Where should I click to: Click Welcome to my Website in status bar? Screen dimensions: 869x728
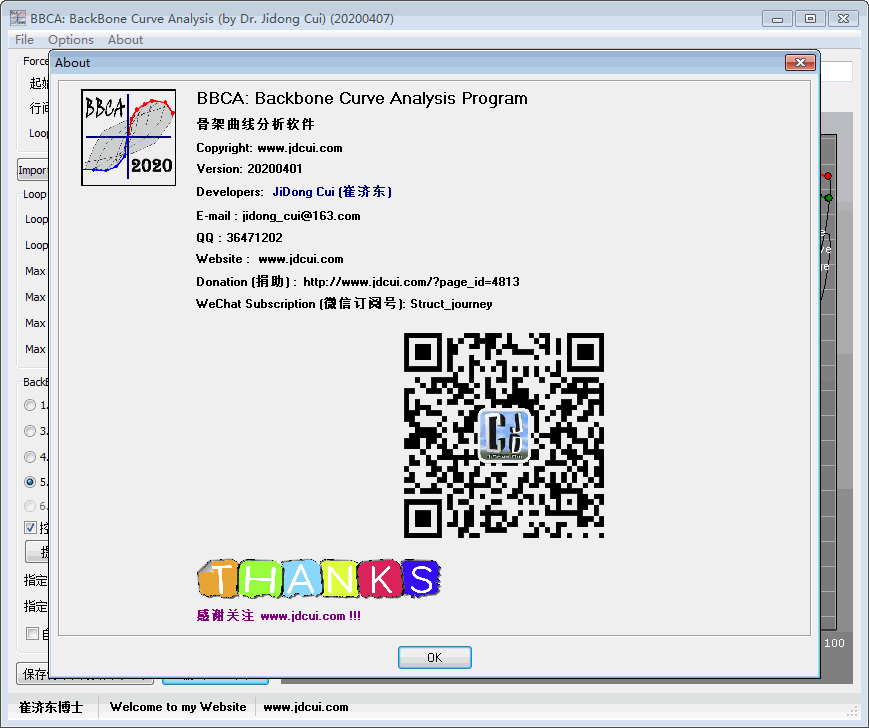[x=178, y=707]
